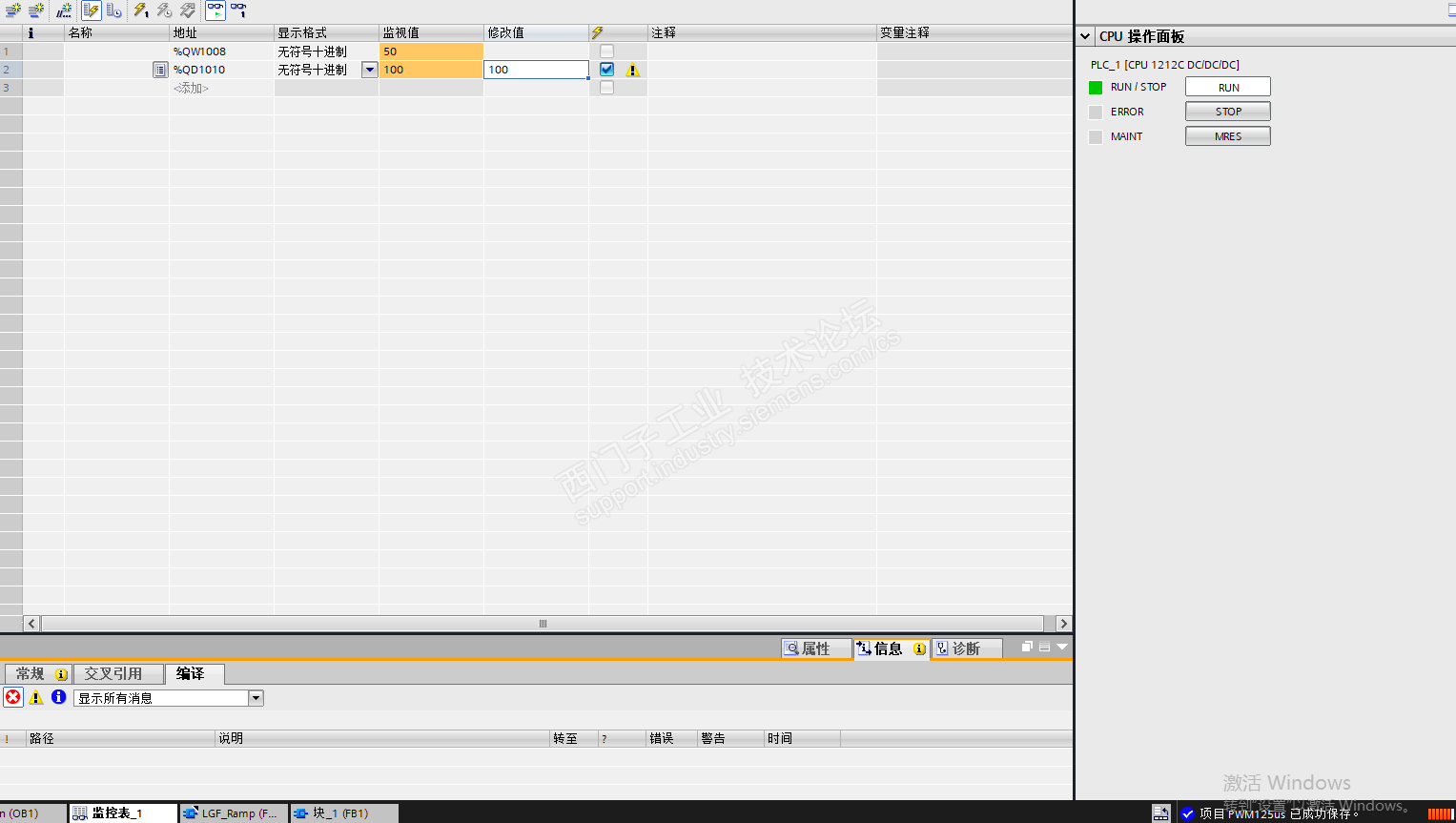Click the 说明 column header in messages
This screenshot has height=823, width=1456.
point(382,738)
